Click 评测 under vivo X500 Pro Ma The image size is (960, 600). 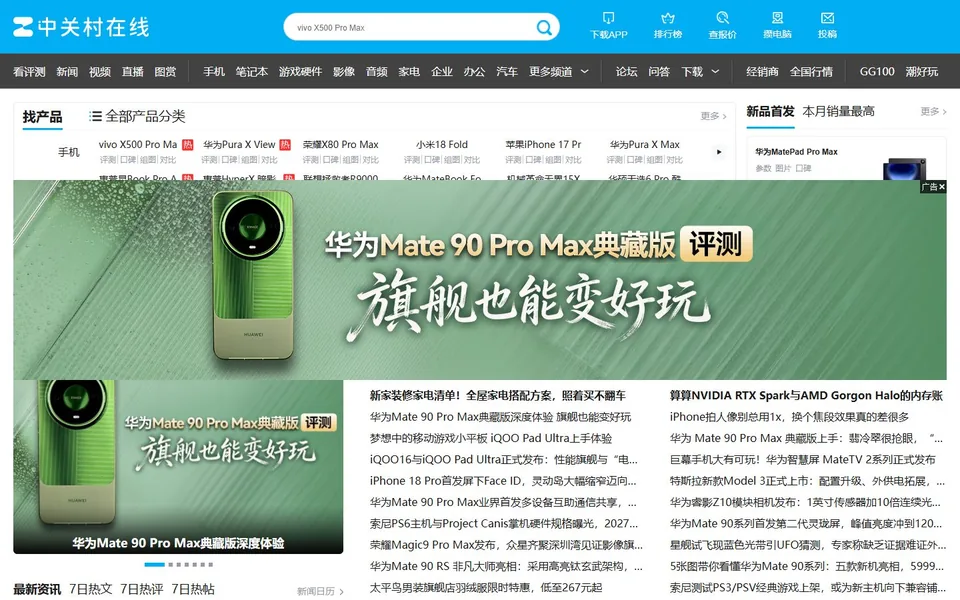pos(108,160)
